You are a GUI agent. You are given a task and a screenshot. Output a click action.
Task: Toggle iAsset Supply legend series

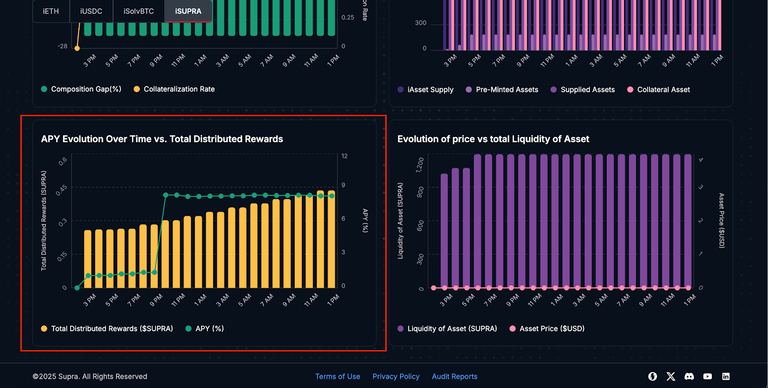click(426, 90)
